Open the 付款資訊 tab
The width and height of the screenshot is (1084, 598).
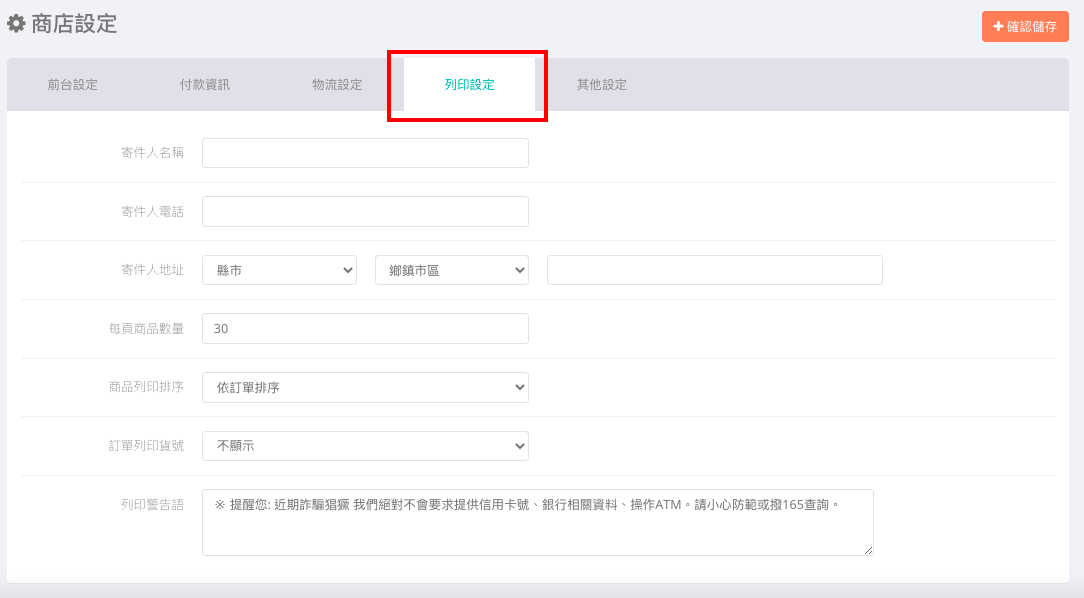pyautogui.click(x=205, y=84)
